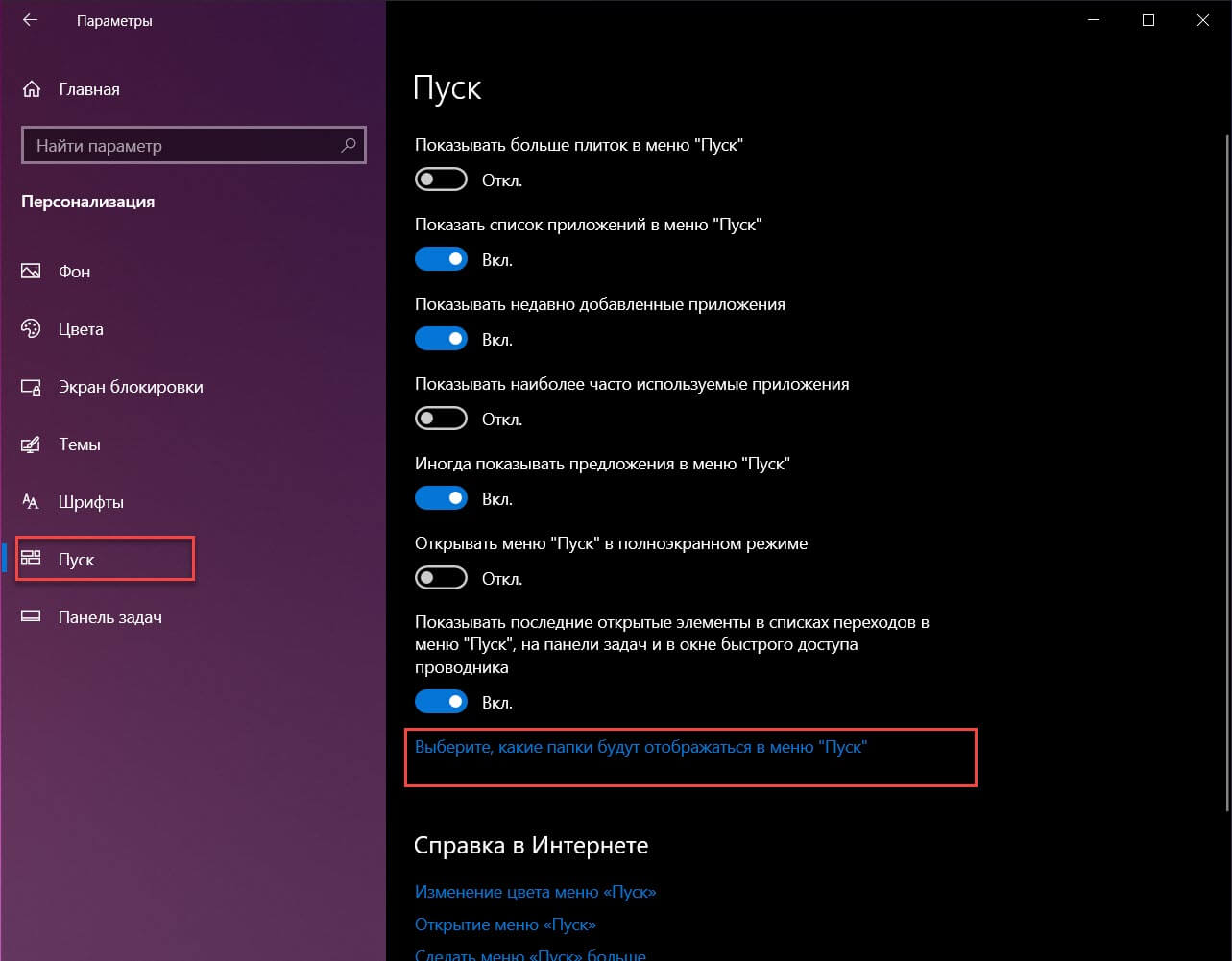Click the Фон picture icon in sidebar
This screenshot has width=1232, height=961.
pyautogui.click(x=31, y=272)
